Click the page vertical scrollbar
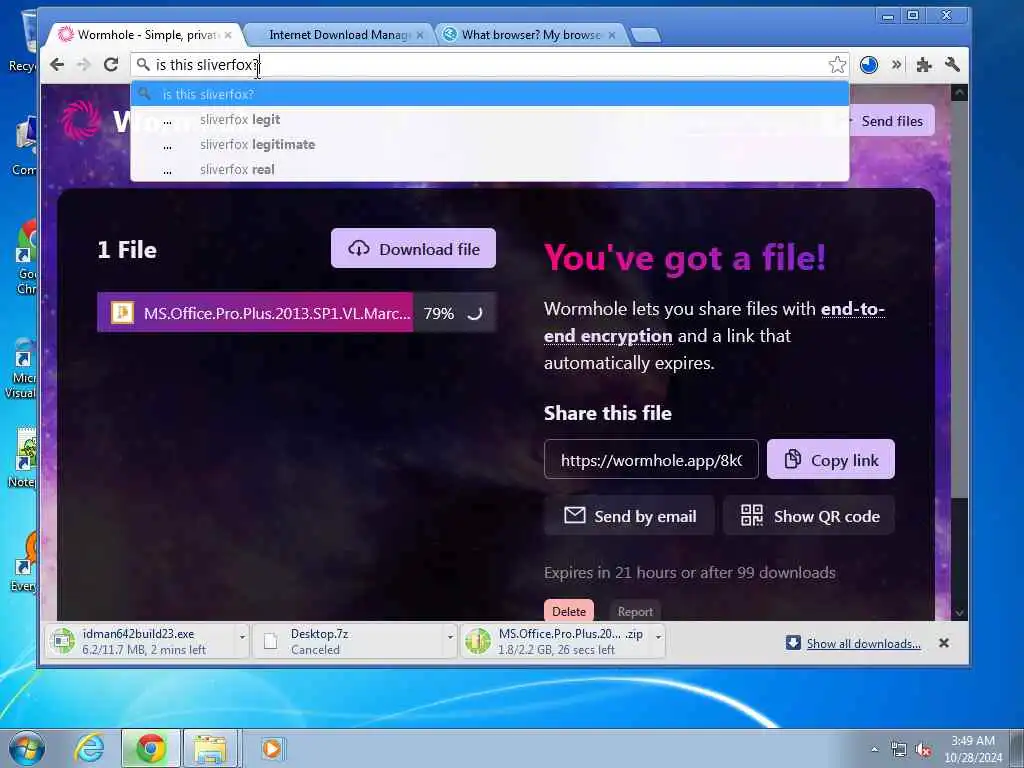 [x=959, y=299]
